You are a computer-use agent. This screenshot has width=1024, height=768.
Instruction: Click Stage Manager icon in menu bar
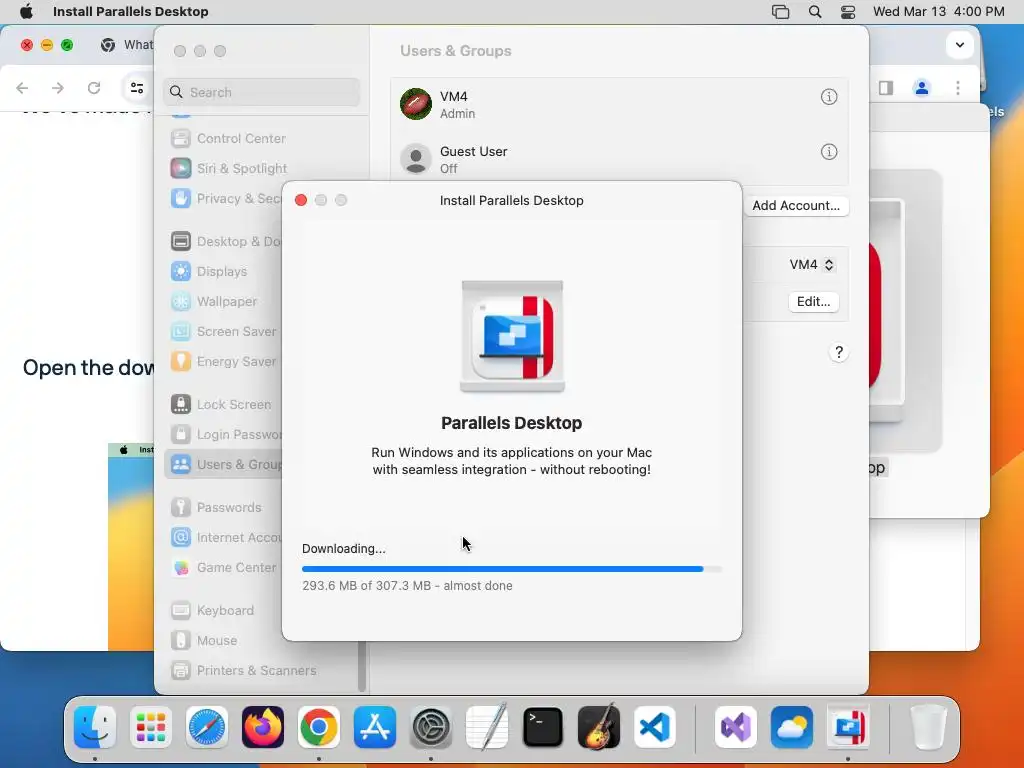click(x=780, y=11)
